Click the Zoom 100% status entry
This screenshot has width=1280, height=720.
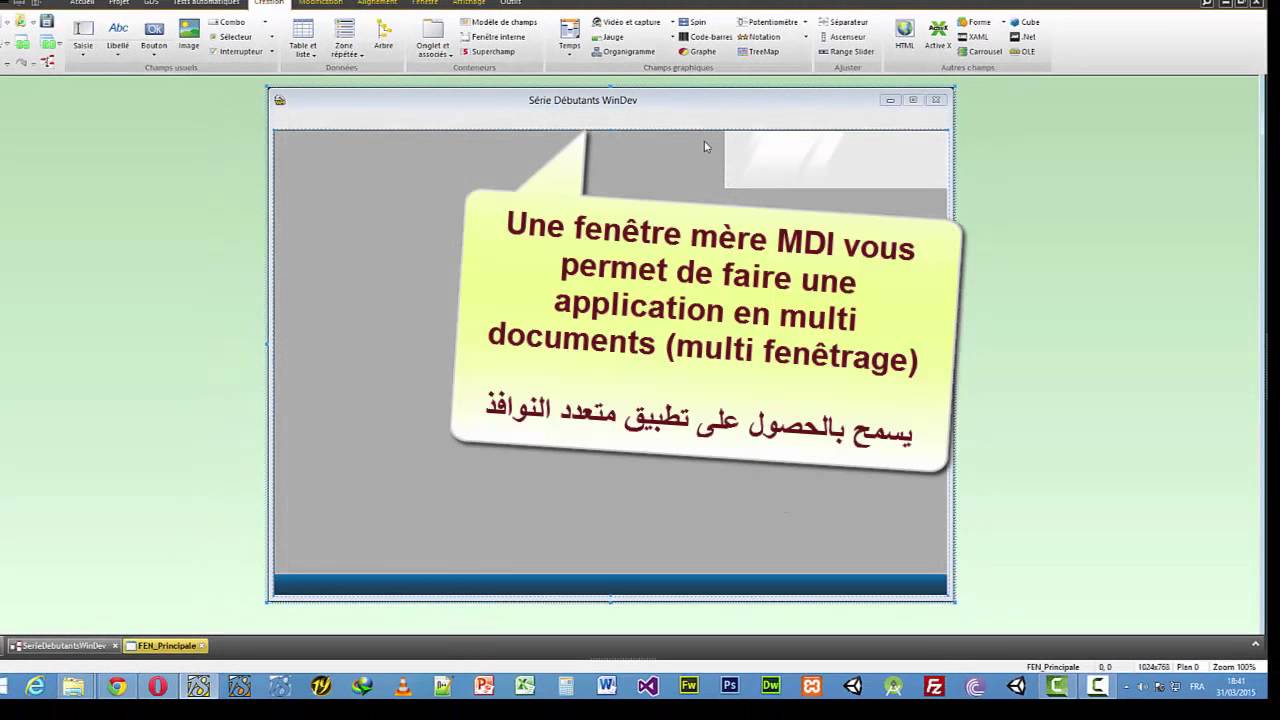click(x=1233, y=667)
